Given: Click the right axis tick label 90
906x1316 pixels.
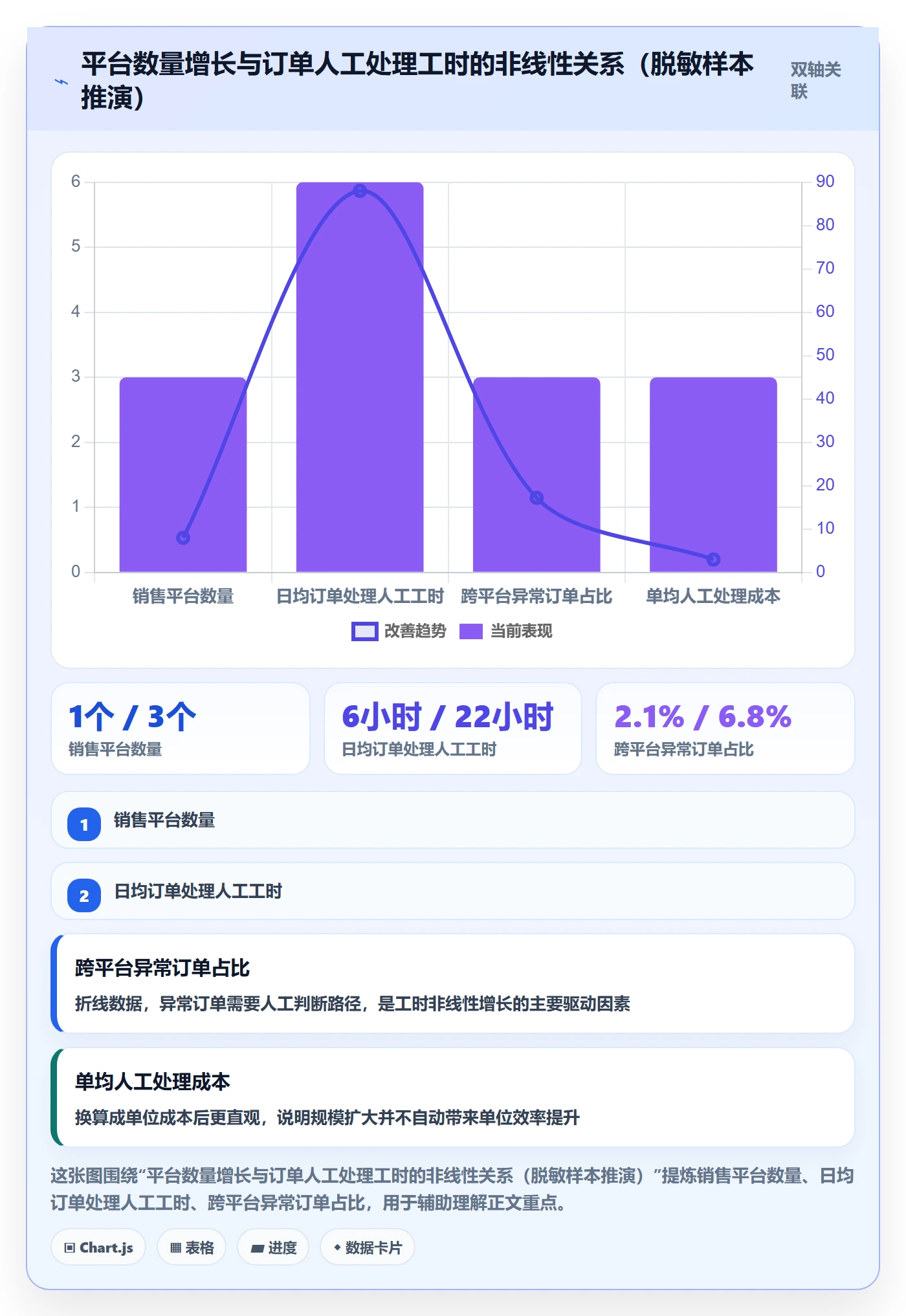Looking at the screenshot, I should point(825,181).
